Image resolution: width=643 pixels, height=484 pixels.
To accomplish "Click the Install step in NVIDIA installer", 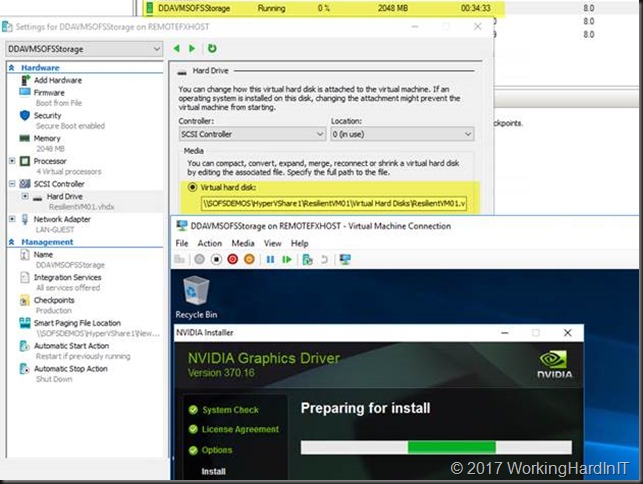I will 213,471.
